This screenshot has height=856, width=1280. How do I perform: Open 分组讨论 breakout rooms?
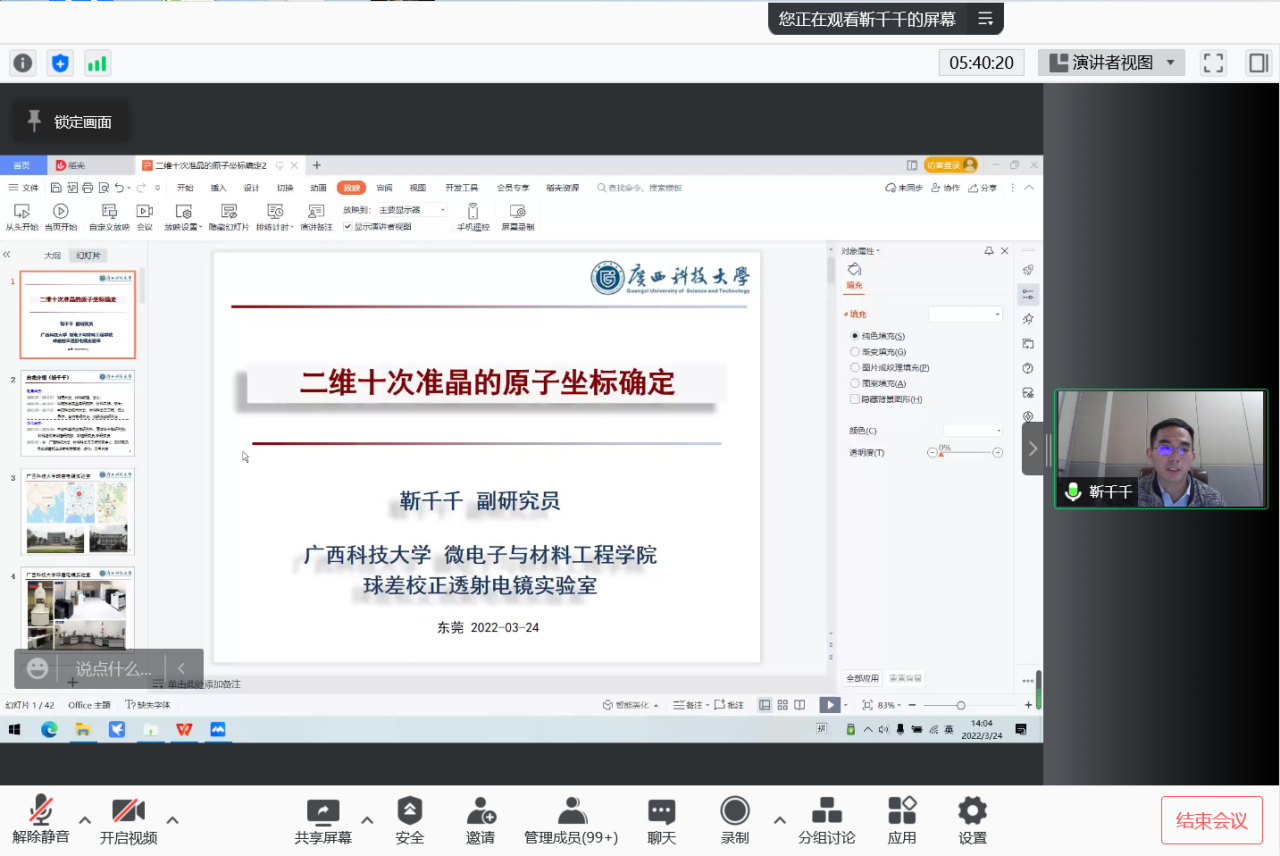coord(826,819)
